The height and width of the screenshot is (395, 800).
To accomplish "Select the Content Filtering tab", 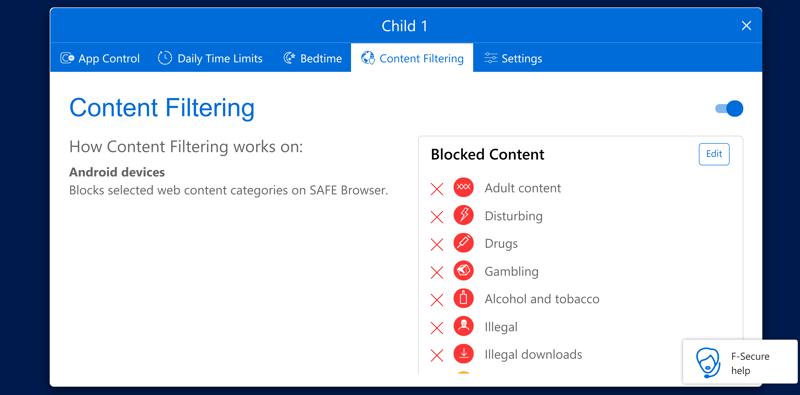I will (412, 58).
